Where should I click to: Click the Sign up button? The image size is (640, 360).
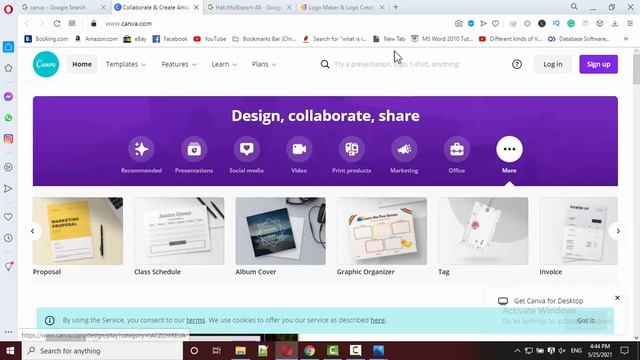[598, 64]
